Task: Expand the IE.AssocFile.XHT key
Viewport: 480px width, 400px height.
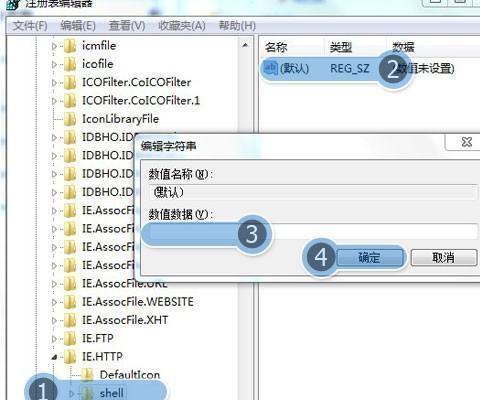Action: pos(54,321)
